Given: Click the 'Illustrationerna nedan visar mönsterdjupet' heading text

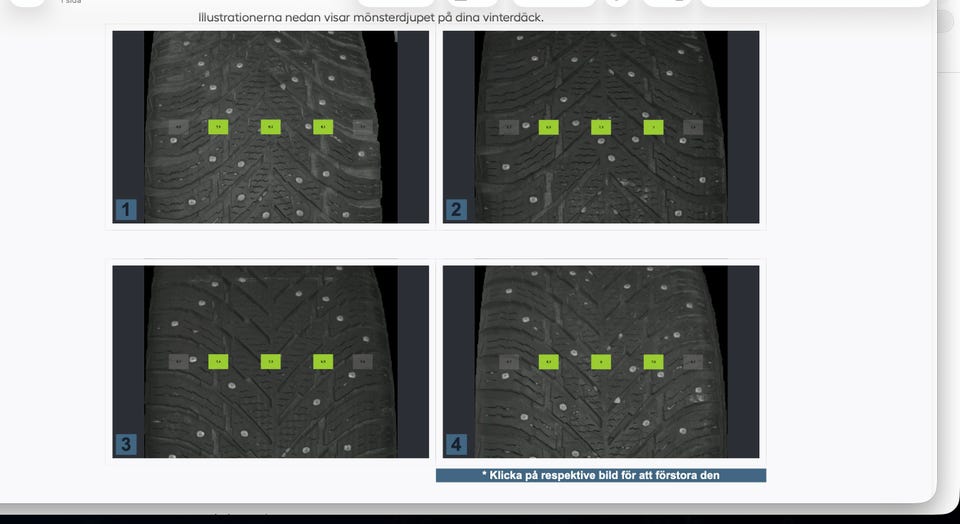Looking at the screenshot, I should (371, 18).
